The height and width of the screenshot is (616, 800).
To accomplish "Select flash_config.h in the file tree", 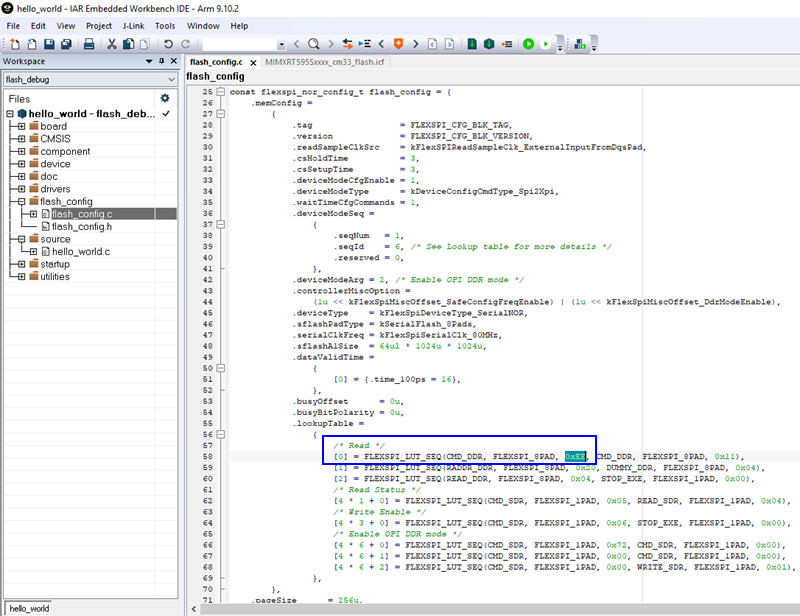I will click(x=82, y=227).
